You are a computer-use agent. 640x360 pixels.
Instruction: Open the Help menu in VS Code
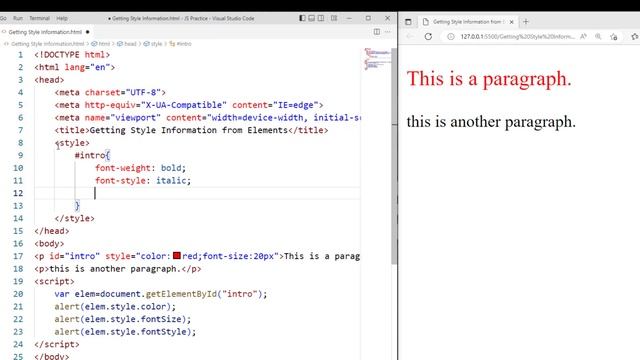coord(62,18)
